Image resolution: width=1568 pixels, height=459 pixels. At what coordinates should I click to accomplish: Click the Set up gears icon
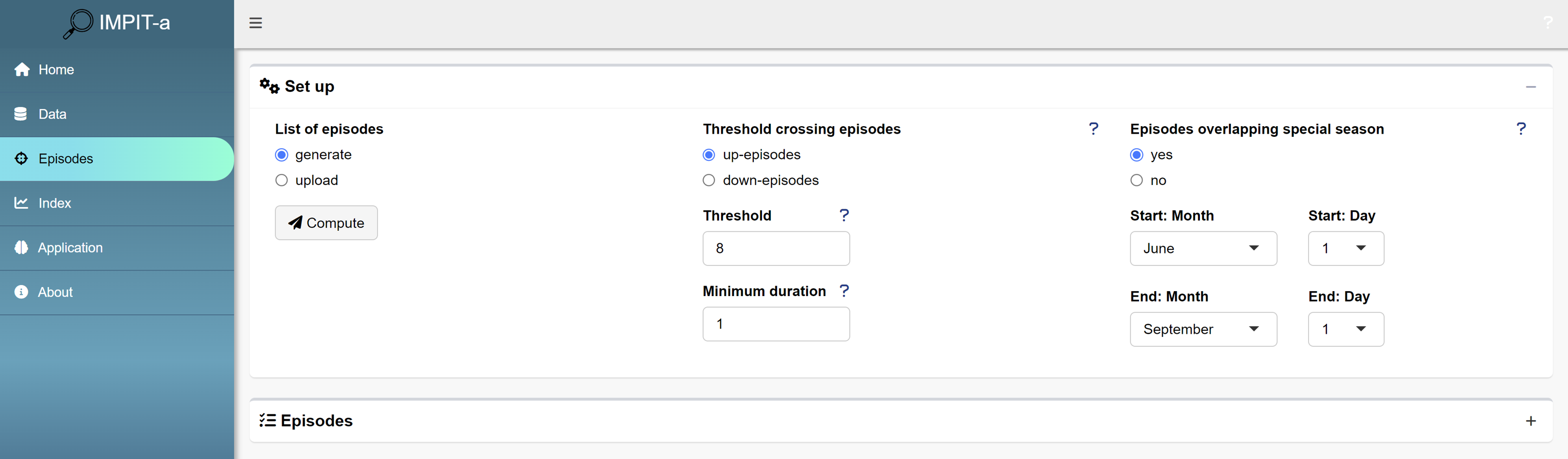click(269, 86)
